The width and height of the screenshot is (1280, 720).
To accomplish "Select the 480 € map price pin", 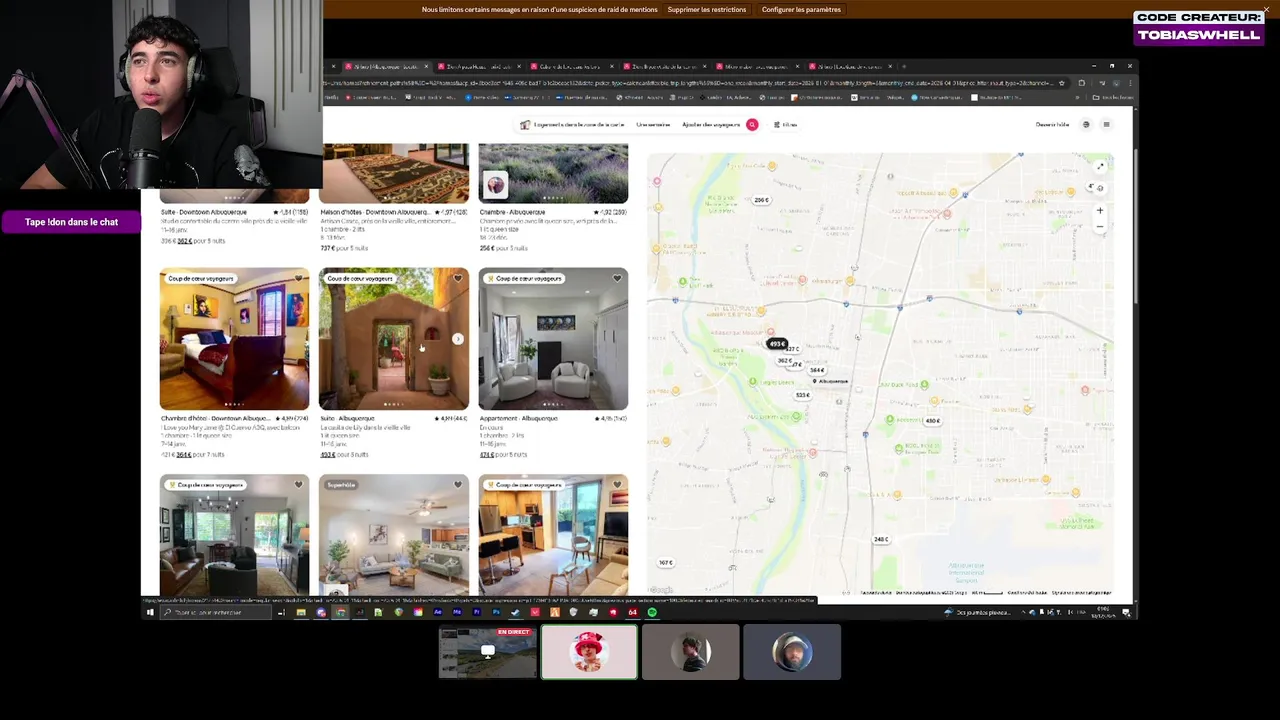I will [x=932, y=420].
